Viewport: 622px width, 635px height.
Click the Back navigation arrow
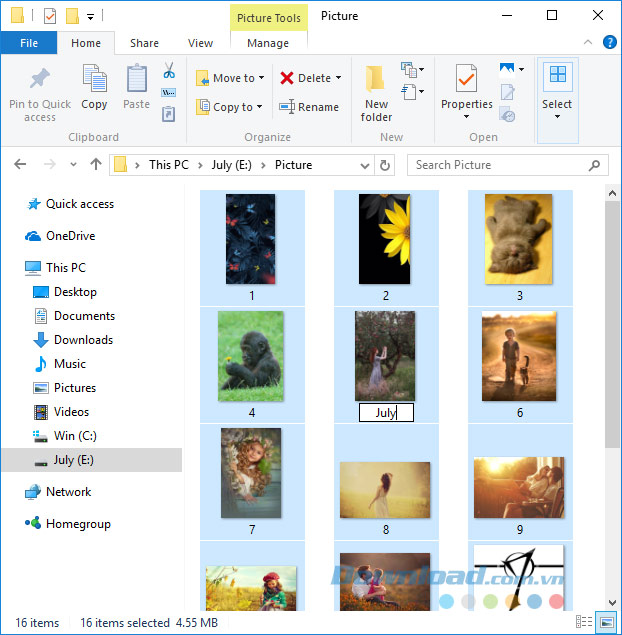20,164
